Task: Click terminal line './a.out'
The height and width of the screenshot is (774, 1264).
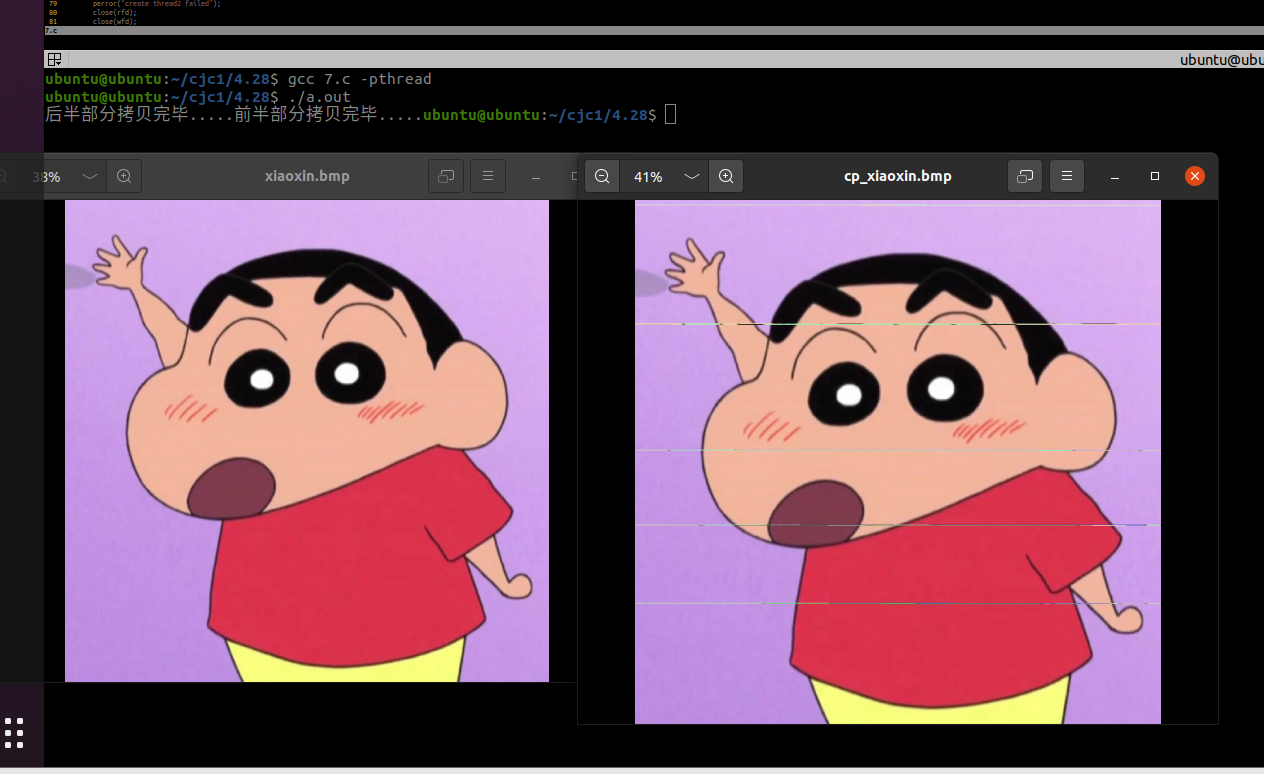Action: pos(319,97)
